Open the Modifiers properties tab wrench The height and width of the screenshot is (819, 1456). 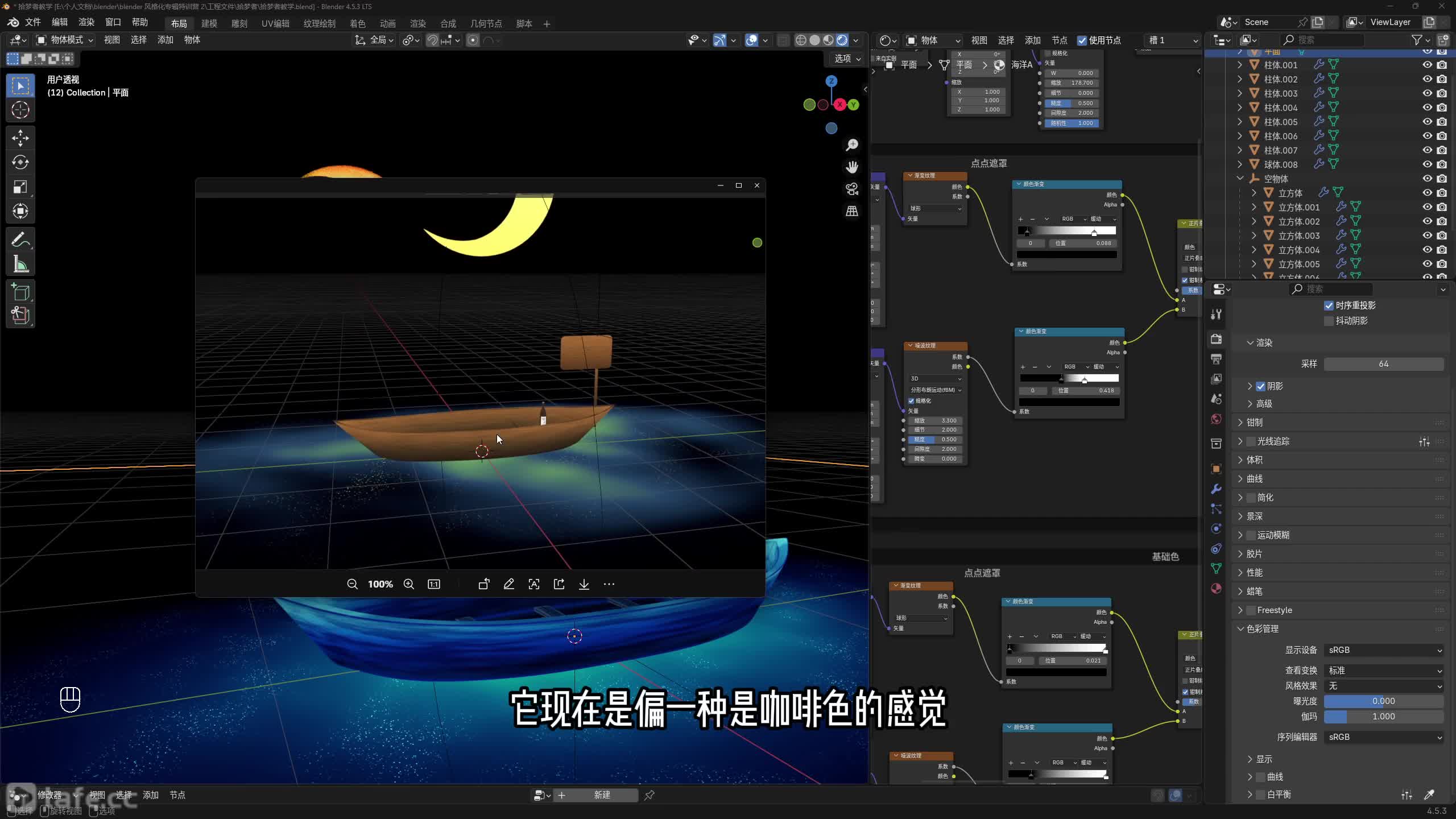(x=1217, y=489)
